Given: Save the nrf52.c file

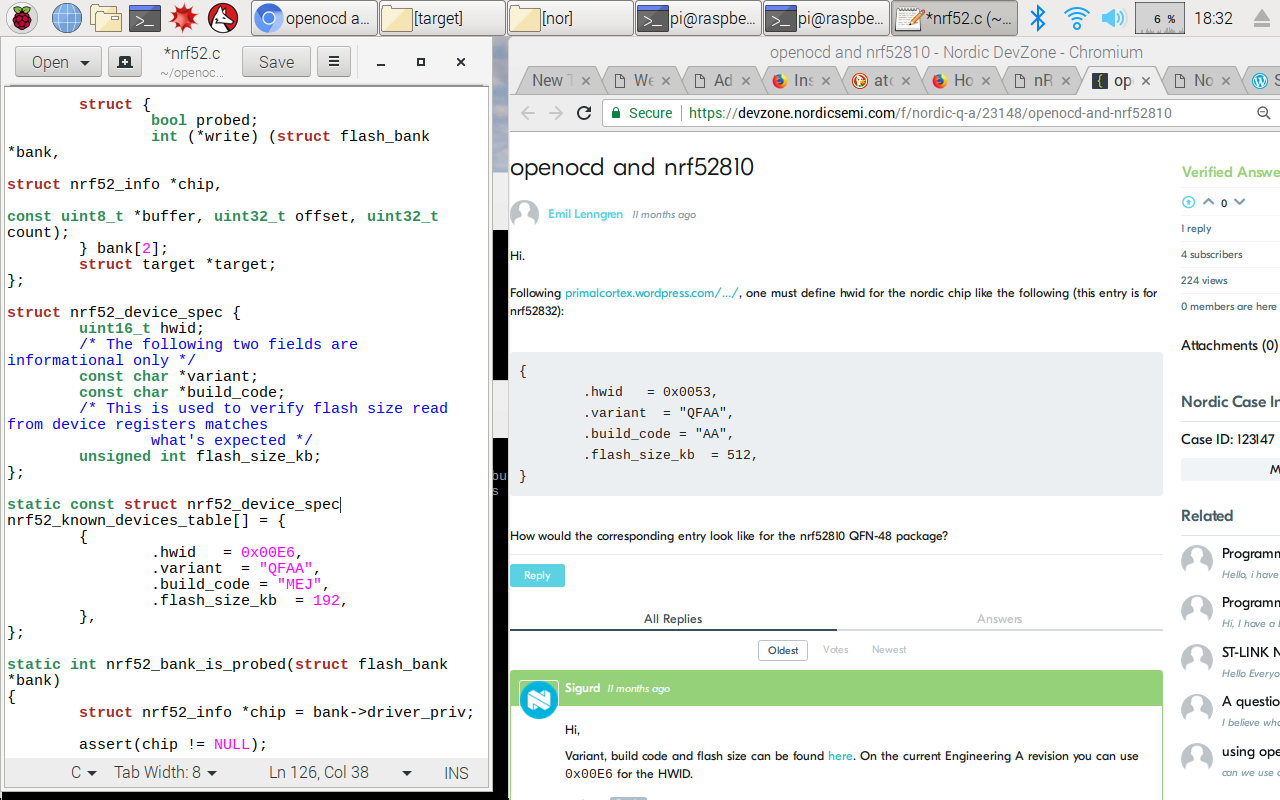Looking at the screenshot, I should click(276, 62).
